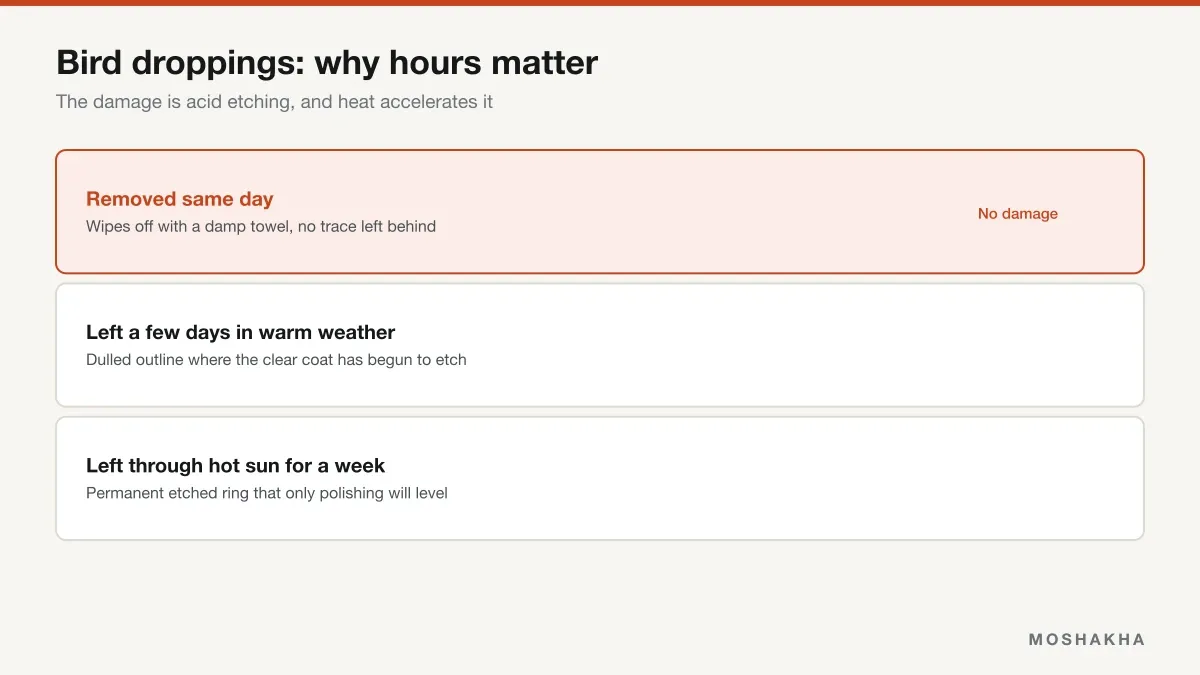Screen dimensions: 1200x675
Task: Click the subtitle about acid etching and heat
Action: [x=274, y=102]
